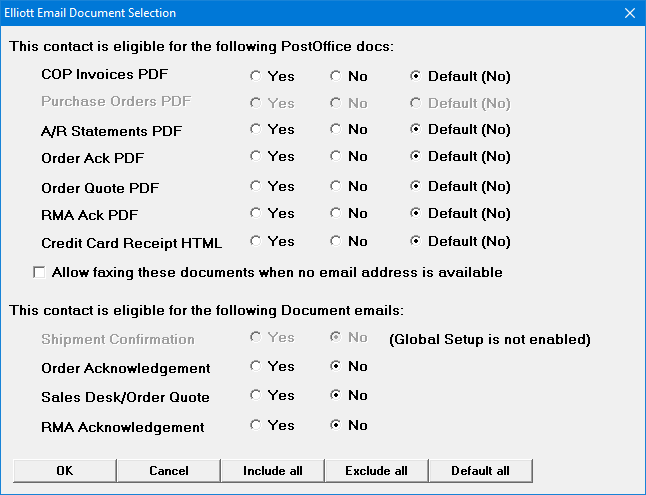
Task: Choose Yes for RMA Ack PDF
Action: point(256,214)
